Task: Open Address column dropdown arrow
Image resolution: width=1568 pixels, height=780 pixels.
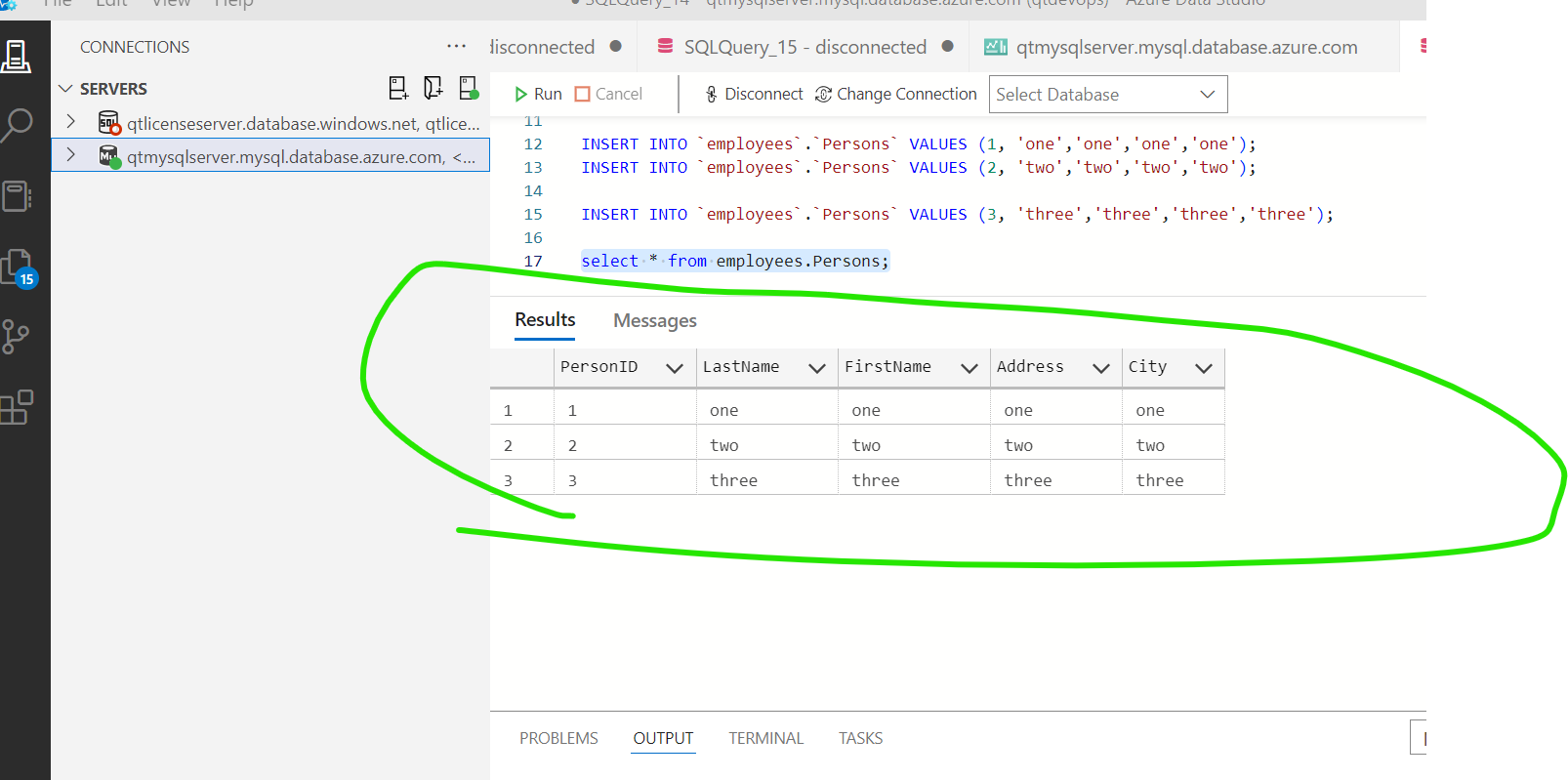Action: [x=1101, y=368]
